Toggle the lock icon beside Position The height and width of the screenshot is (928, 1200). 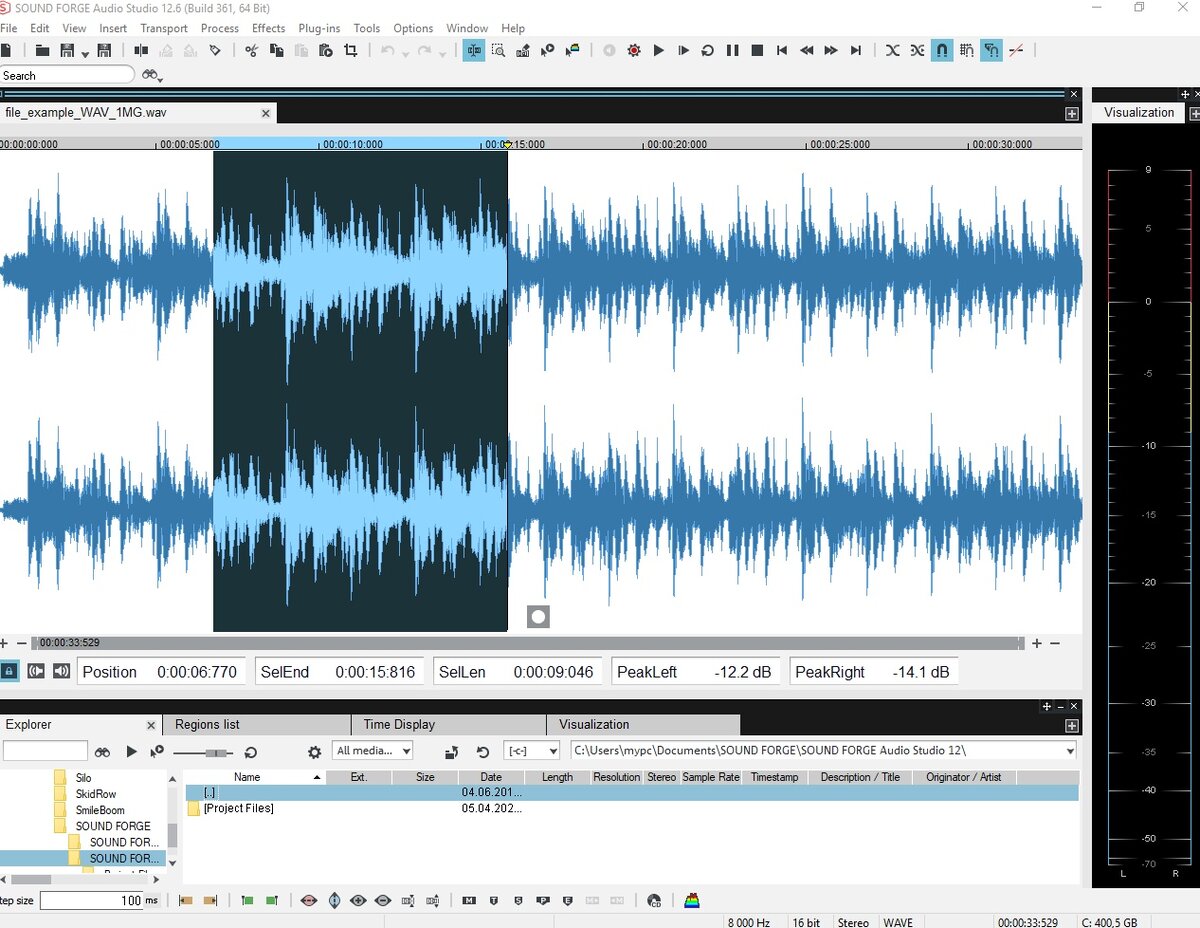[x=9, y=671]
